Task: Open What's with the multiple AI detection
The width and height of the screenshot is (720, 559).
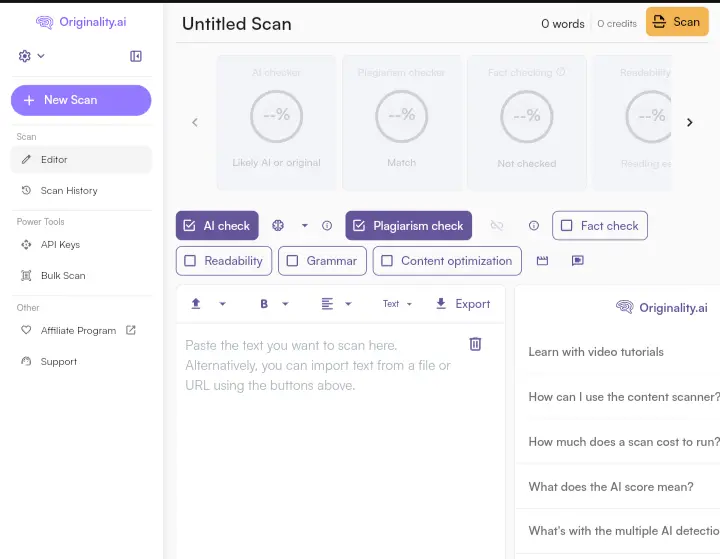Action: (x=624, y=531)
